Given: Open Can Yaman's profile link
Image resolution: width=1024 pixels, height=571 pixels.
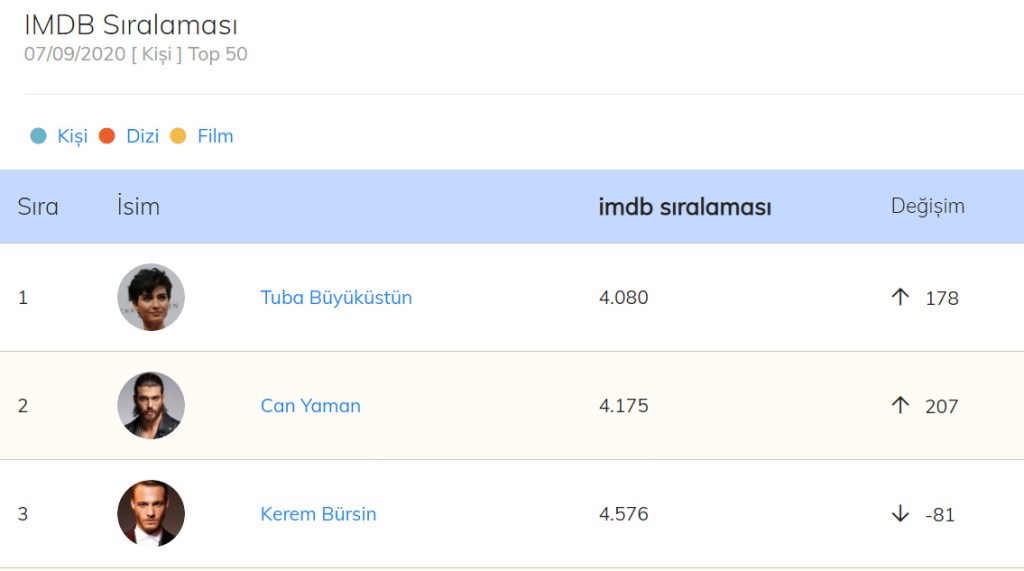Looking at the screenshot, I should point(310,406).
